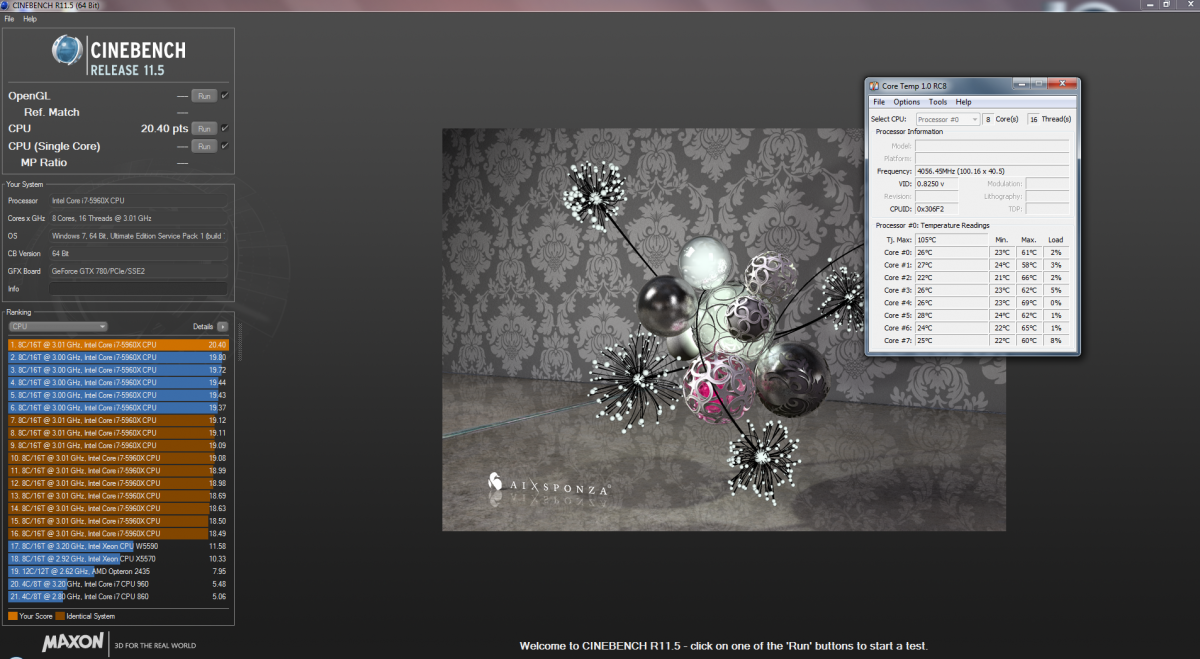Click the Core Temp title bar icon
Image resolution: width=1200 pixels, height=659 pixels.
tap(872, 86)
